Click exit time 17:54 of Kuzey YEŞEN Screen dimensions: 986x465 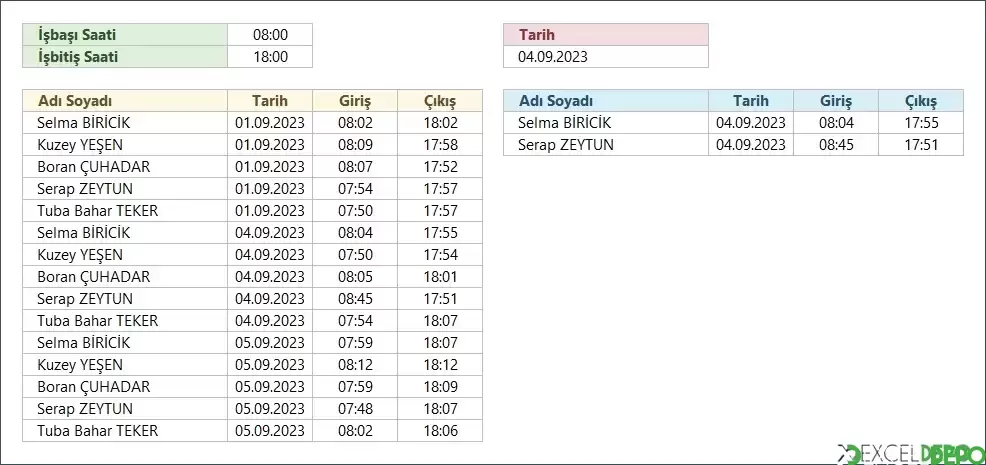coord(440,255)
